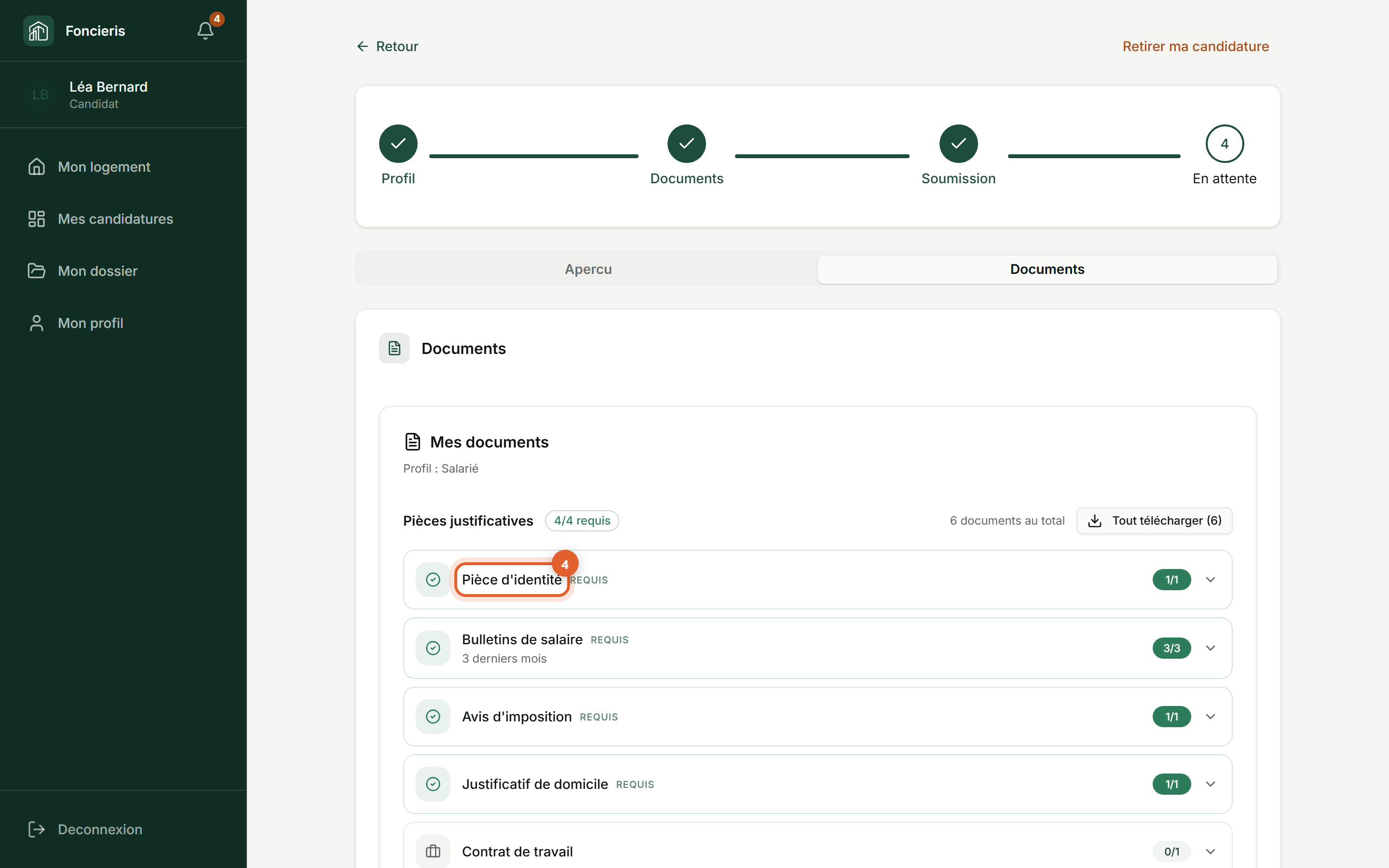Click the folder icon beside Mon dossier
This screenshot has height=868, width=1389.
37,271
